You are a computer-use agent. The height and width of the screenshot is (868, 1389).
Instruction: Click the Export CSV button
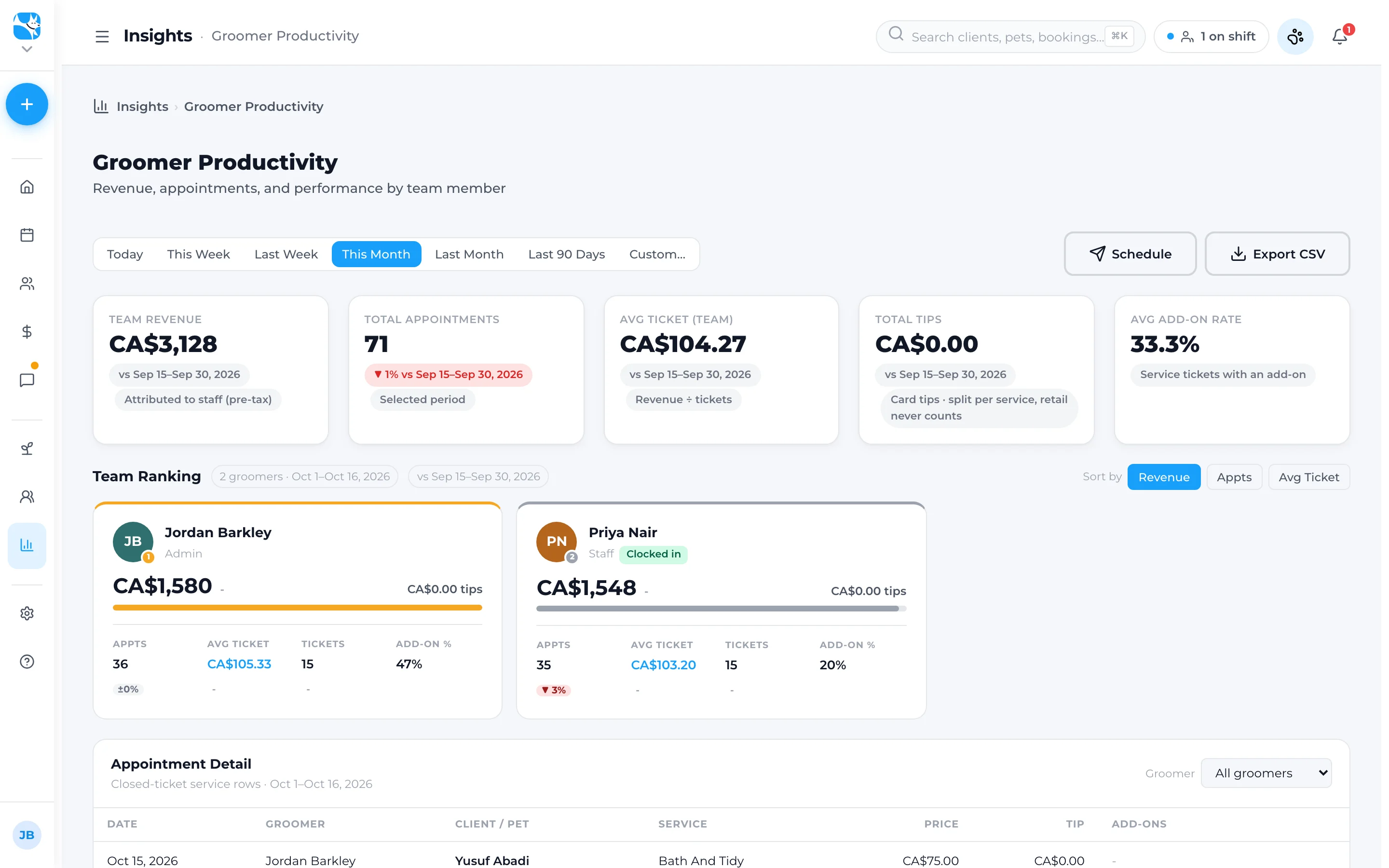click(1277, 254)
